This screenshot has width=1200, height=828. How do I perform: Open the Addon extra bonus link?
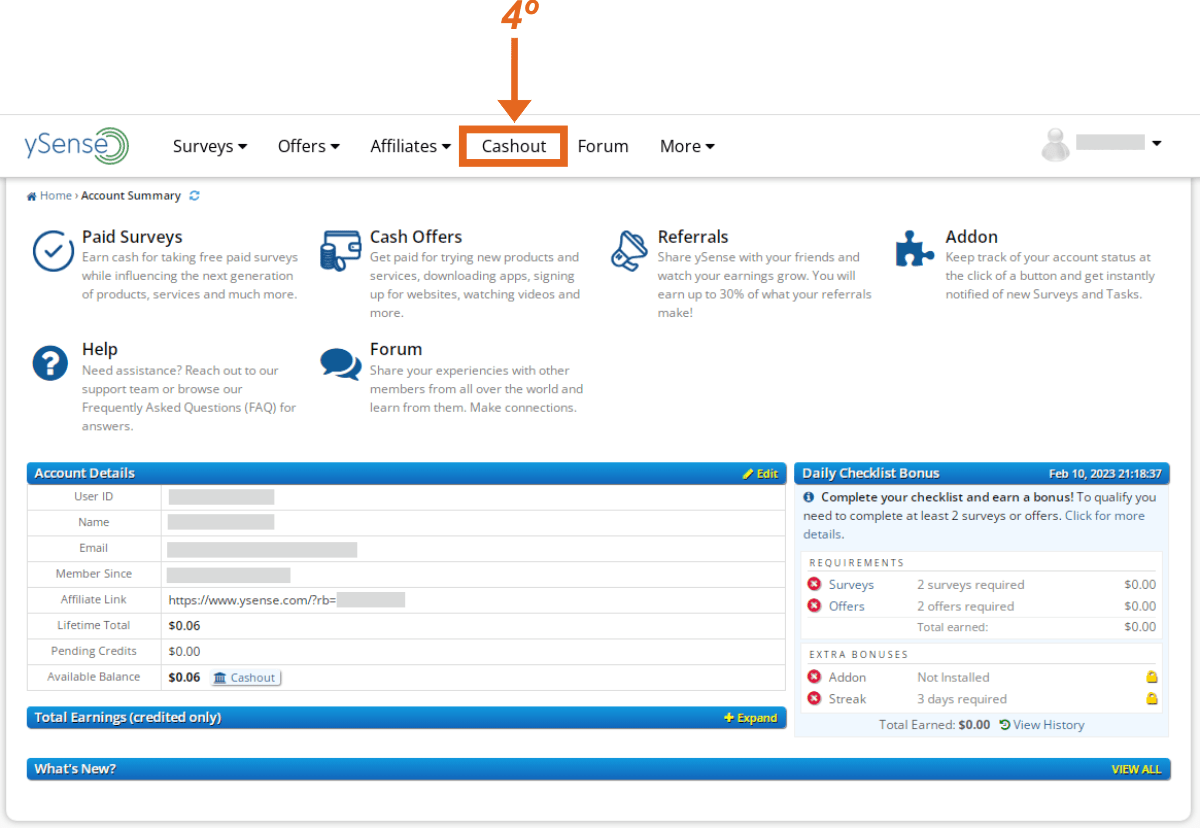pos(847,677)
